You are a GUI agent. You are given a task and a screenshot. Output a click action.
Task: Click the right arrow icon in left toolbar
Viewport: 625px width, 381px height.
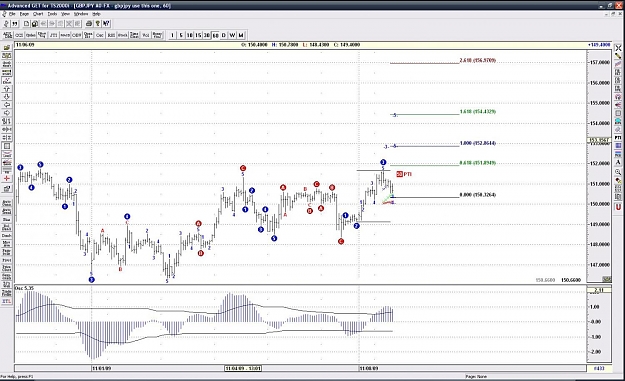tap(7, 113)
